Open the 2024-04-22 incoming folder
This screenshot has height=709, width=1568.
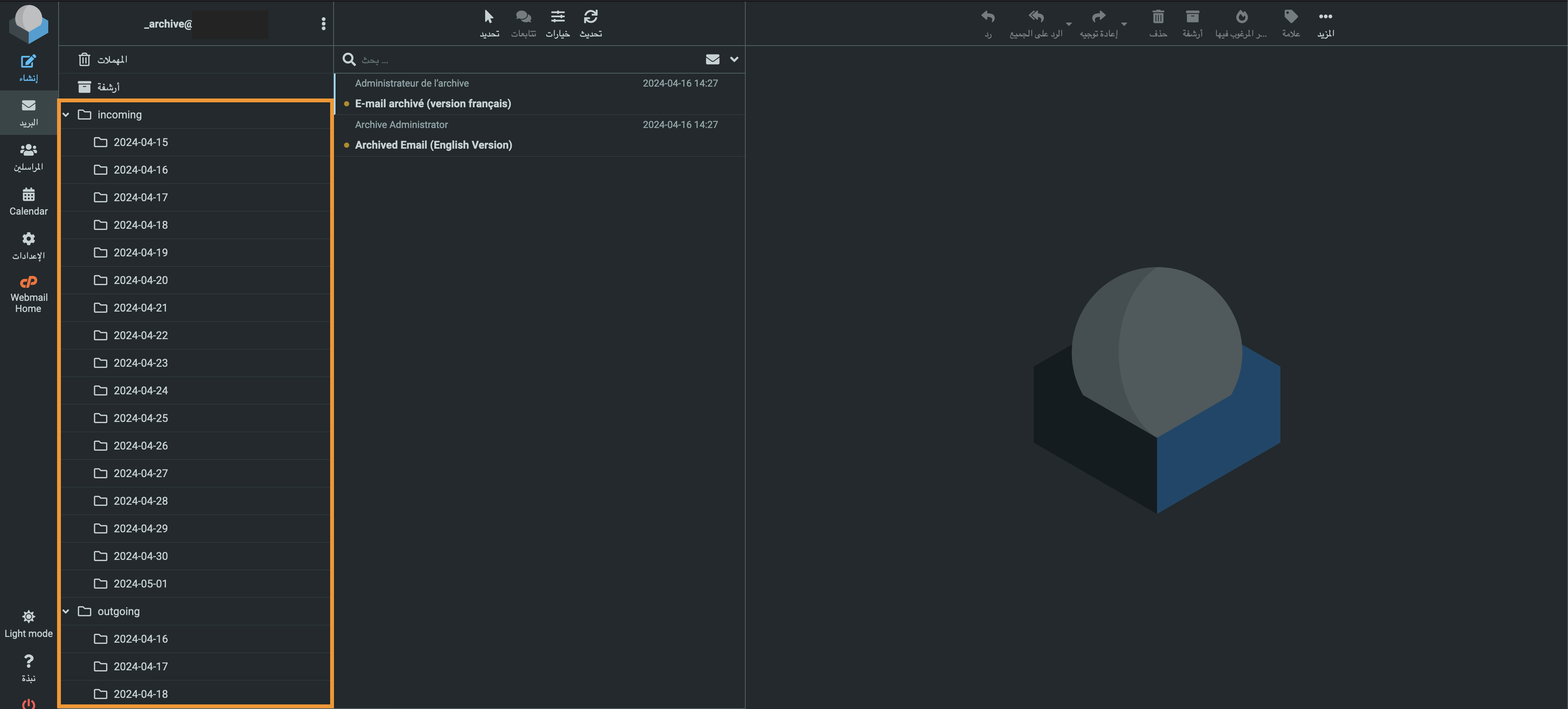(195, 335)
